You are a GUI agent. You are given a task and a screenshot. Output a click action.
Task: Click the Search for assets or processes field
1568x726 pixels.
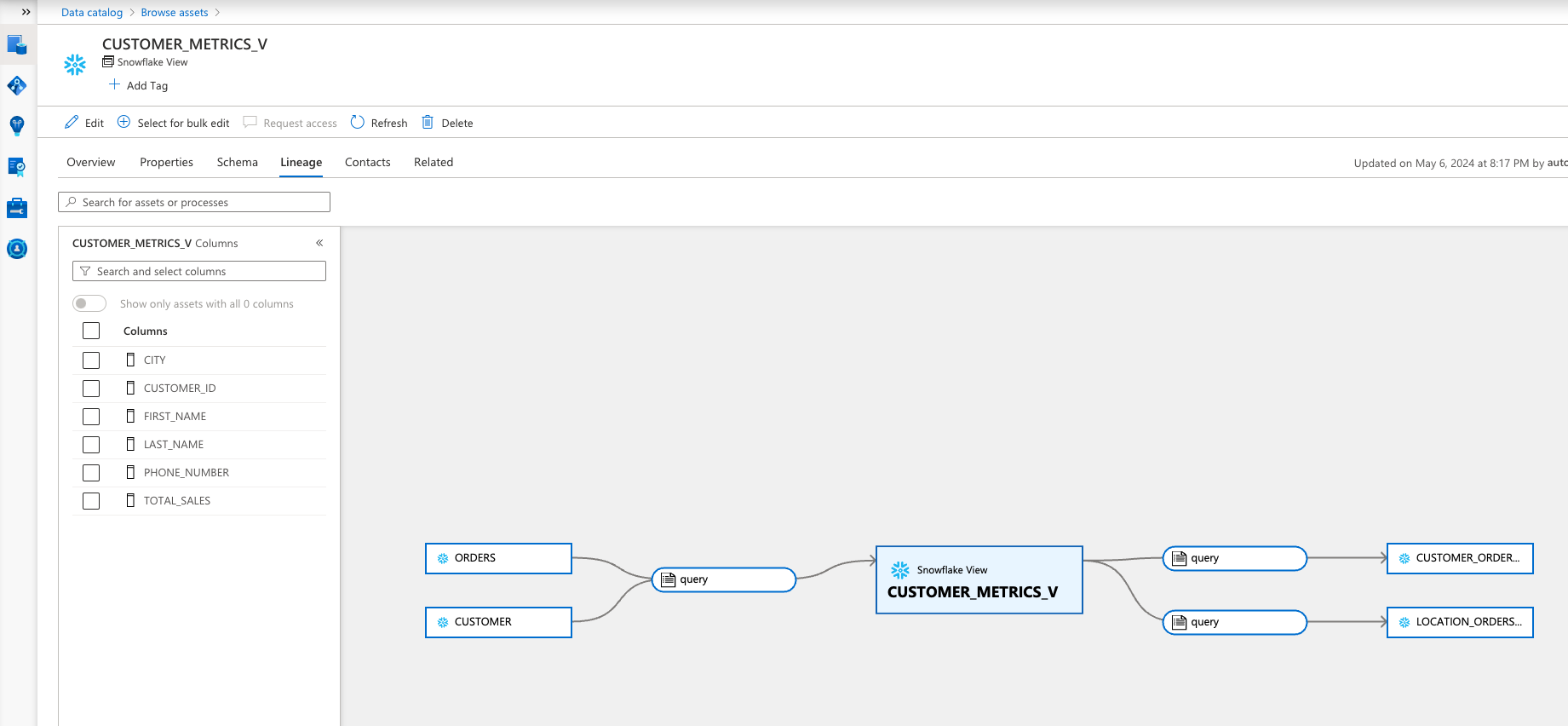(x=194, y=202)
